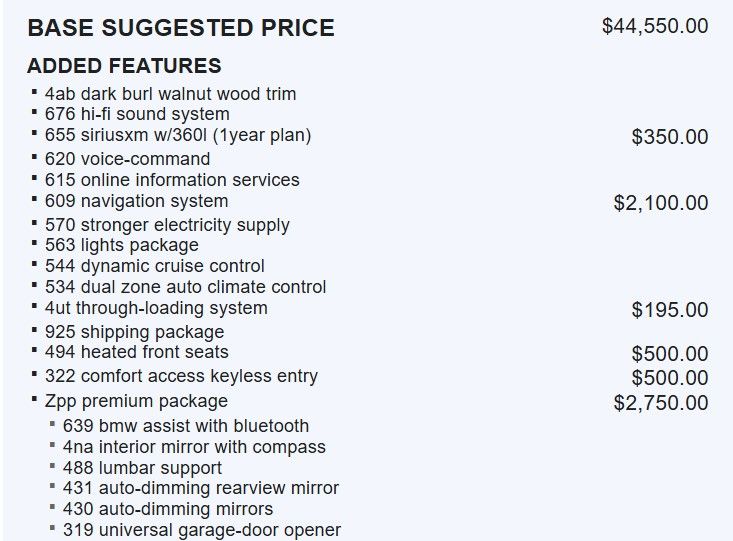
Task: Click the 319 universal garage-door opener sub-item
Action: point(201,530)
